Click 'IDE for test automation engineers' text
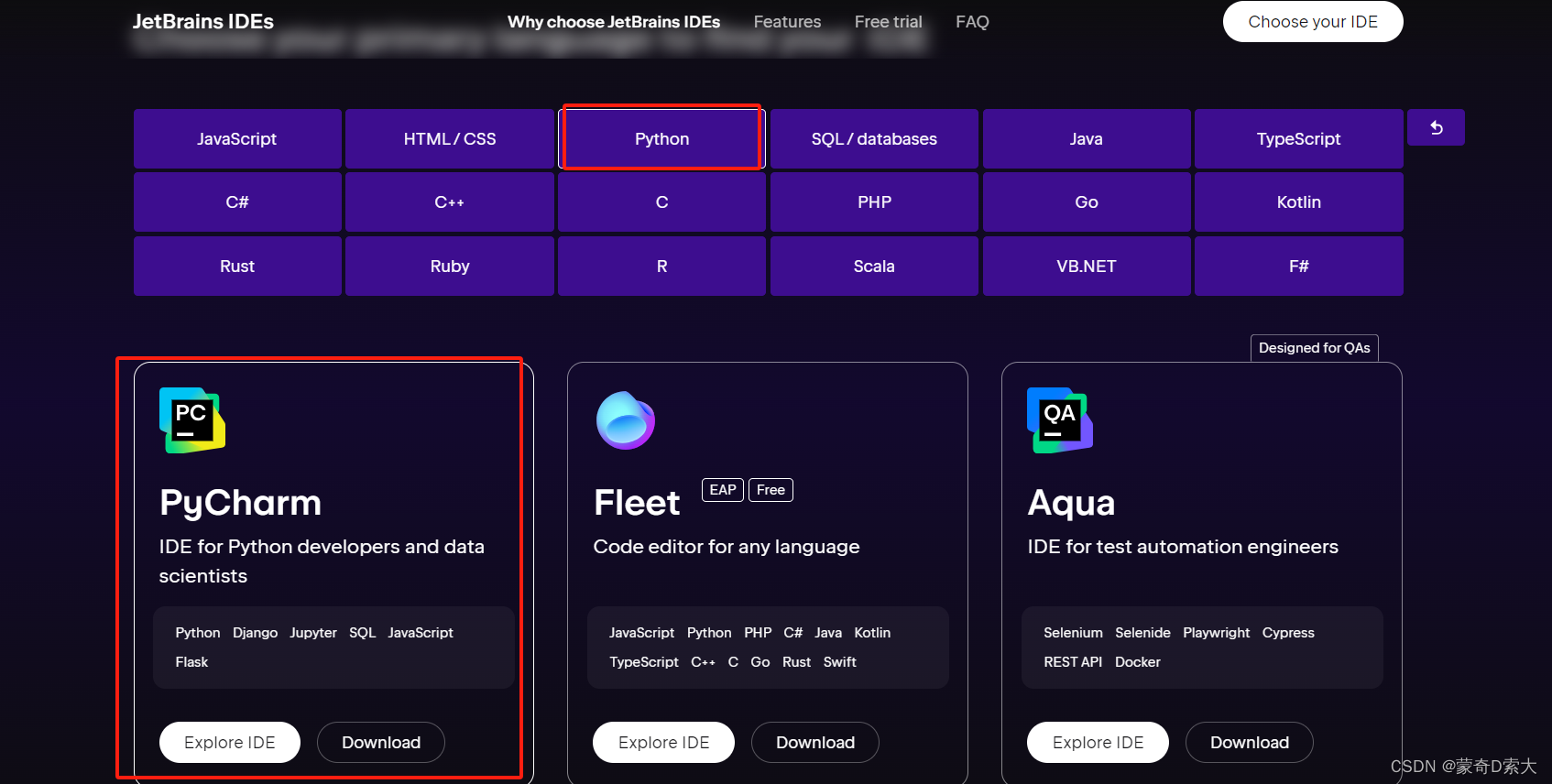Screen dimensions: 1552x784 tap(1183, 547)
